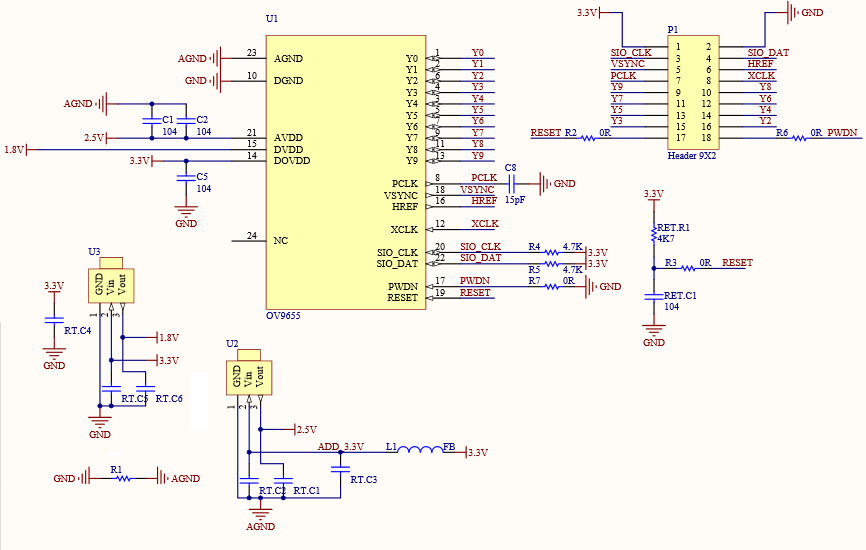This screenshot has width=866, height=550.
Task: Click the RT.C2 capacitor symbol
Action: (x=249, y=480)
